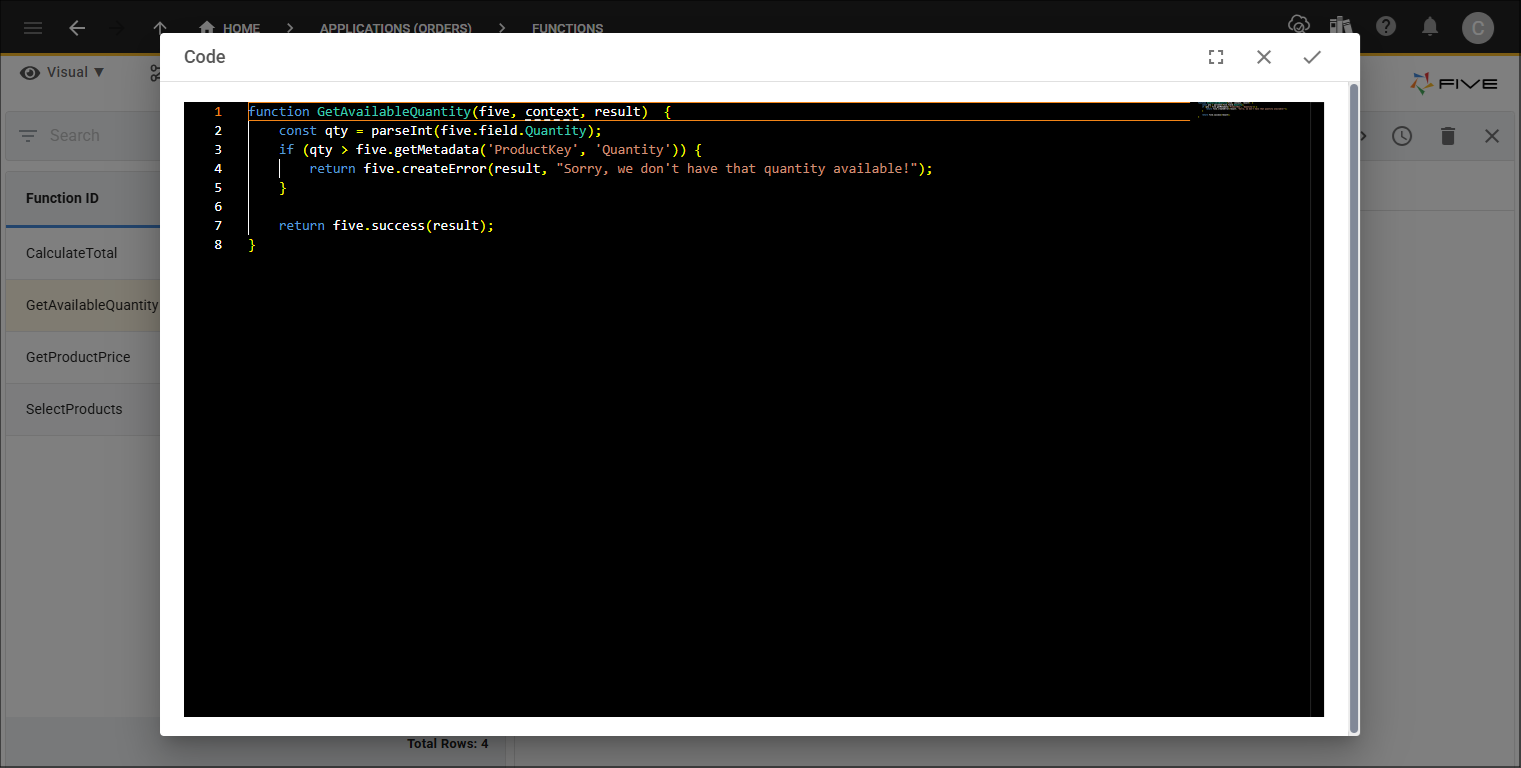Open the fullscreen view of the Code dialog
The image size is (1521, 768).
1215,57
